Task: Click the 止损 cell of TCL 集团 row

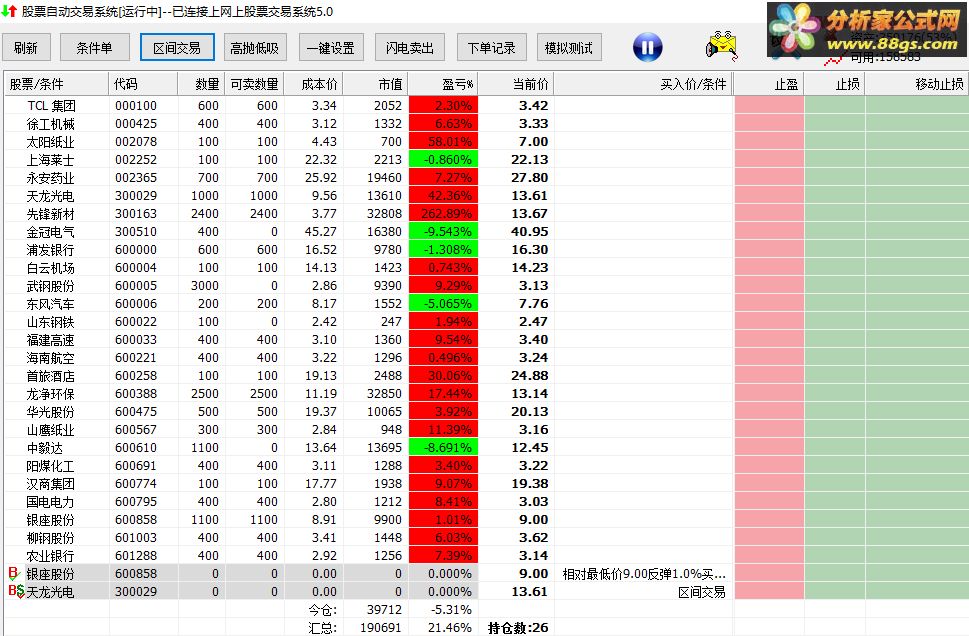Action: [x=835, y=106]
